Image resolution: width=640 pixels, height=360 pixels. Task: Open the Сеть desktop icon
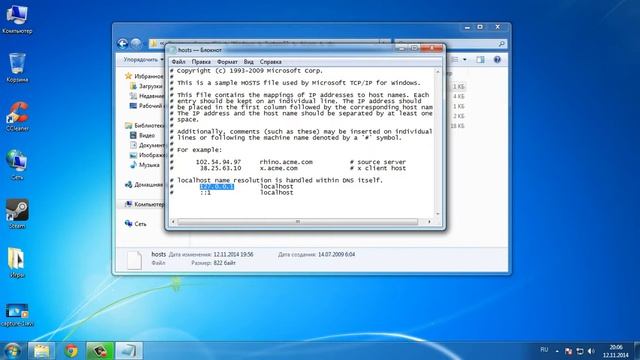click(x=17, y=165)
